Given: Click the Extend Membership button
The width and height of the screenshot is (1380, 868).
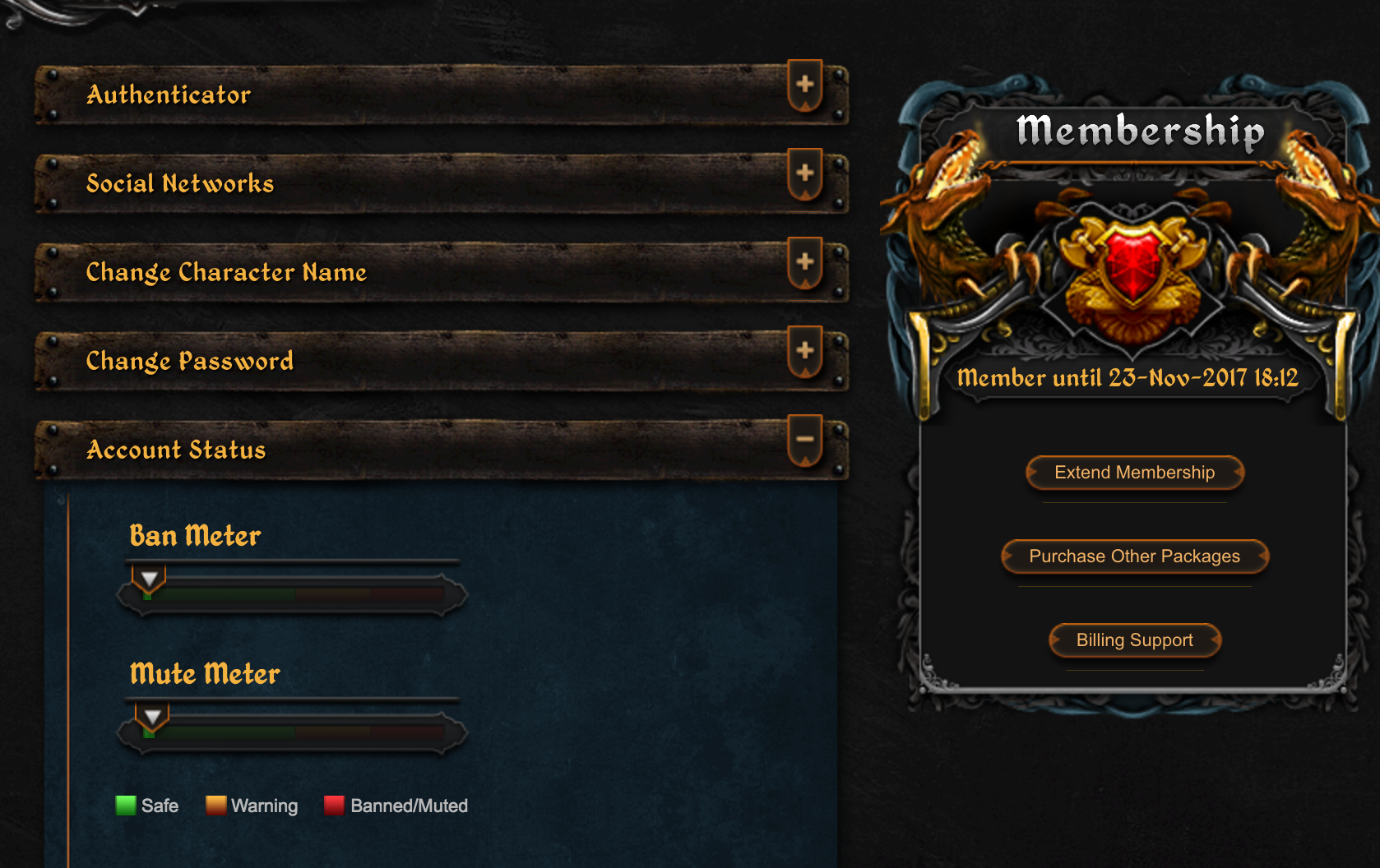Looking at the screenshot, I should pos(1135,473).
